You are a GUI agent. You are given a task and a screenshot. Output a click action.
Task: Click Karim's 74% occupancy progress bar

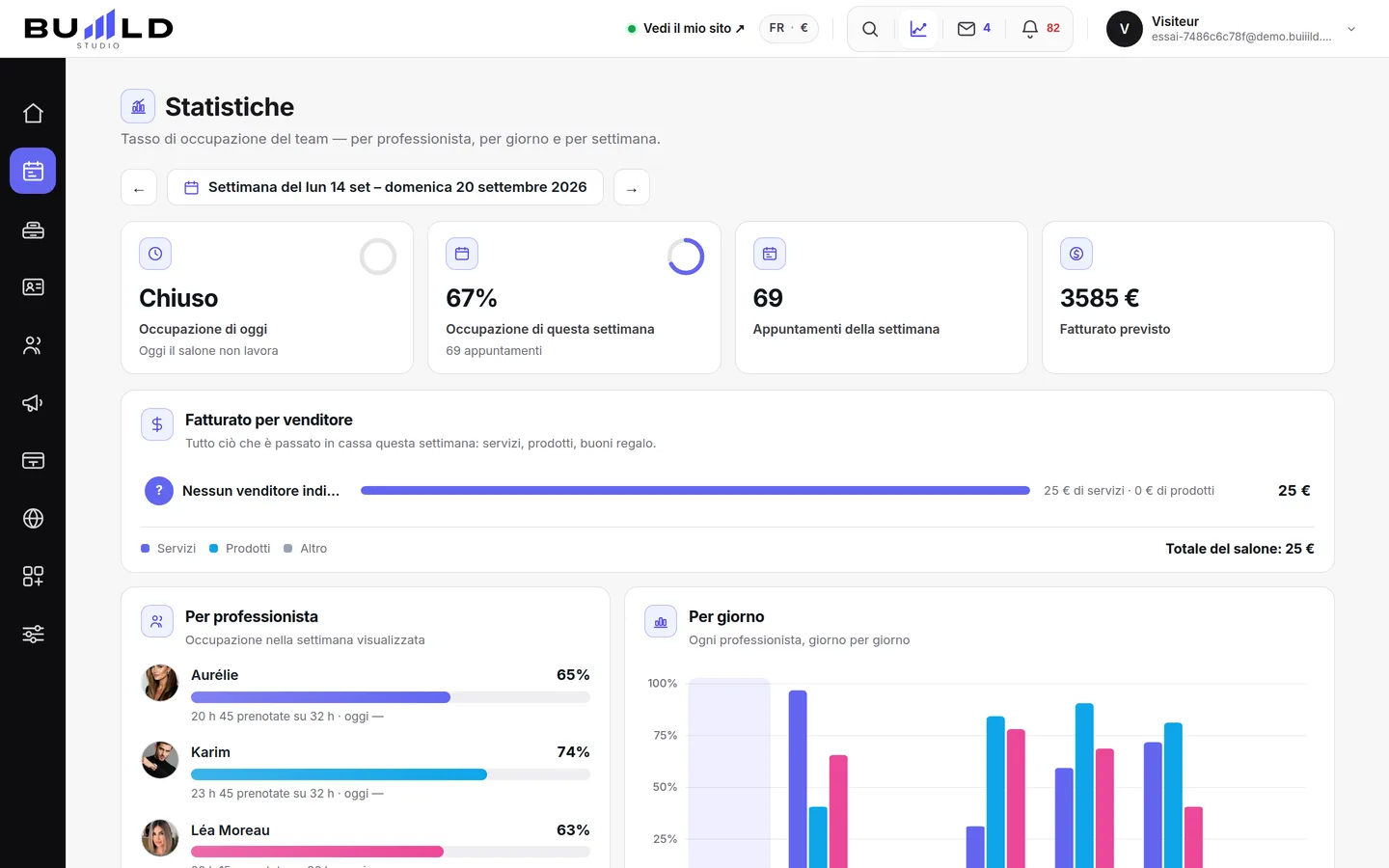pyautogui.click(x=391, y=774)
